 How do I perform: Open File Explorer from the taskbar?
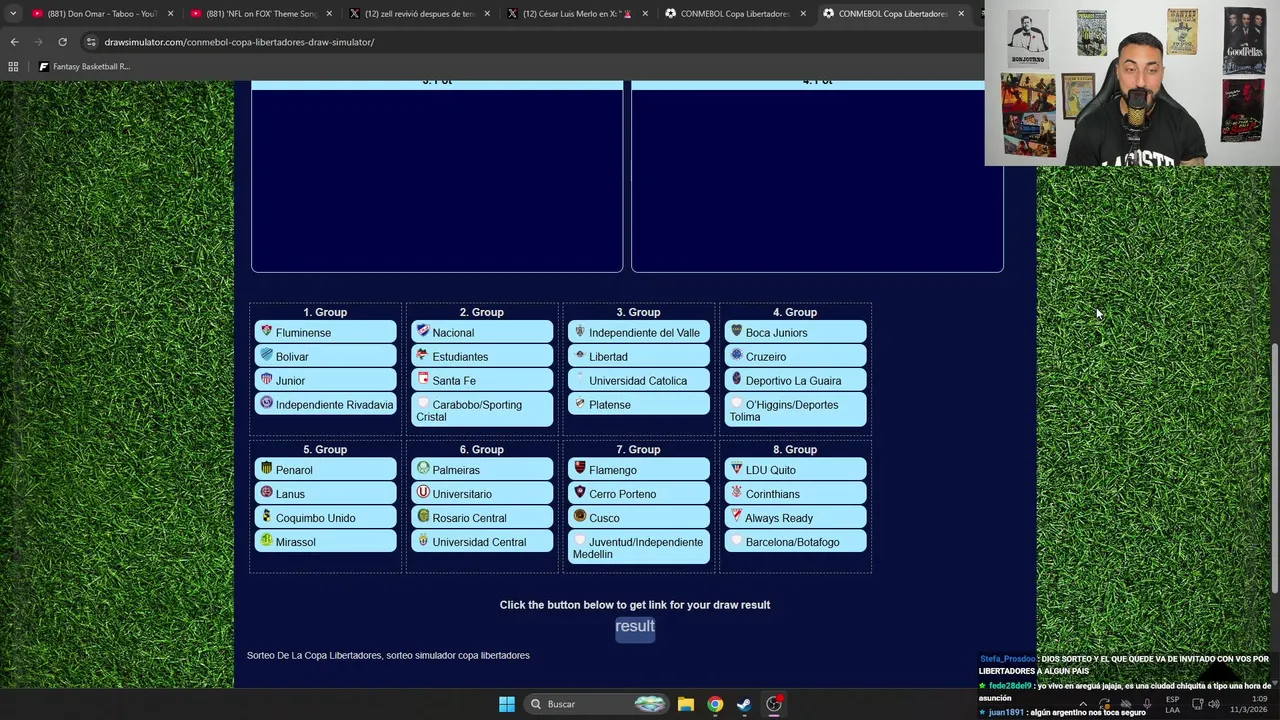click(685, 704)
